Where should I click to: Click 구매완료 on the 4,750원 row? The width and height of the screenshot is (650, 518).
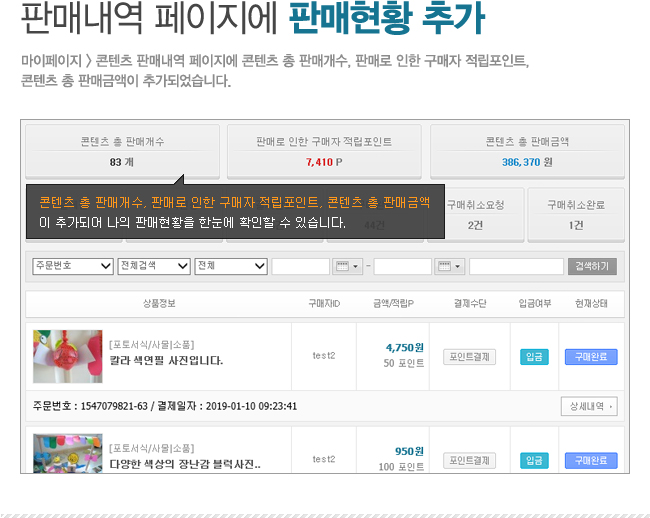click(591, 357)
